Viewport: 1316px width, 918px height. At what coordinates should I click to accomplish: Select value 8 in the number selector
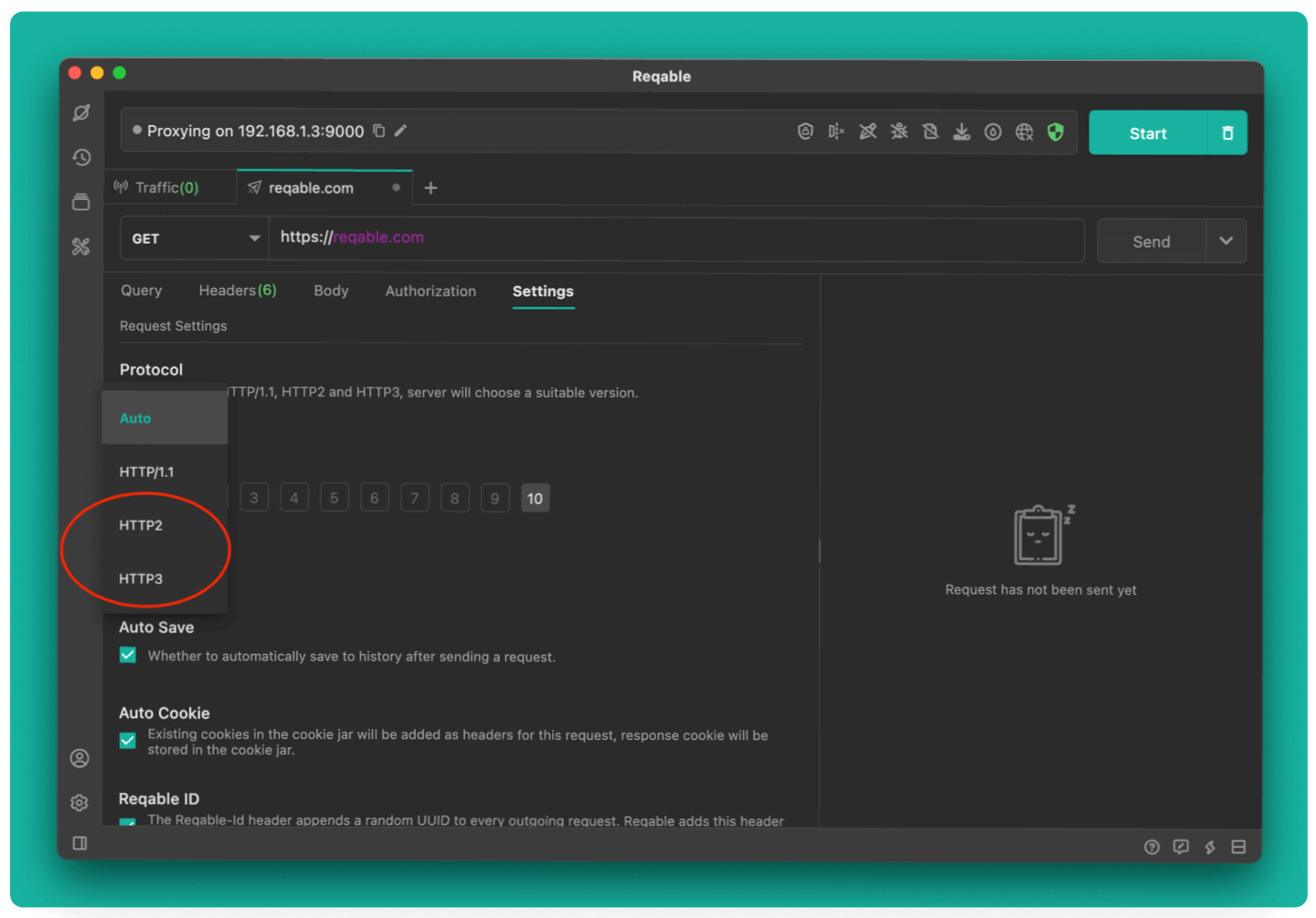[x=455, y=498]
